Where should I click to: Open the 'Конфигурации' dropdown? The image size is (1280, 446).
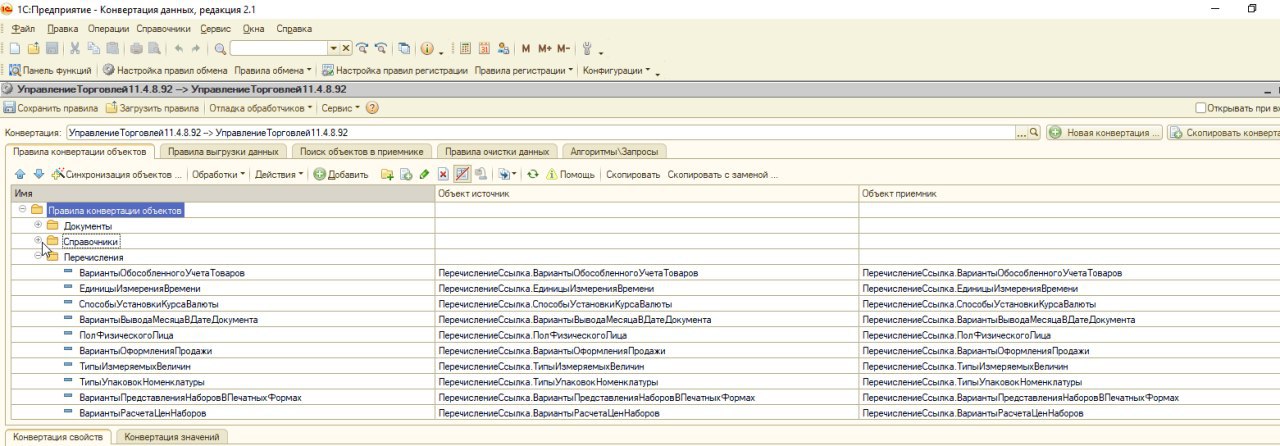click(x=616, y=71)
